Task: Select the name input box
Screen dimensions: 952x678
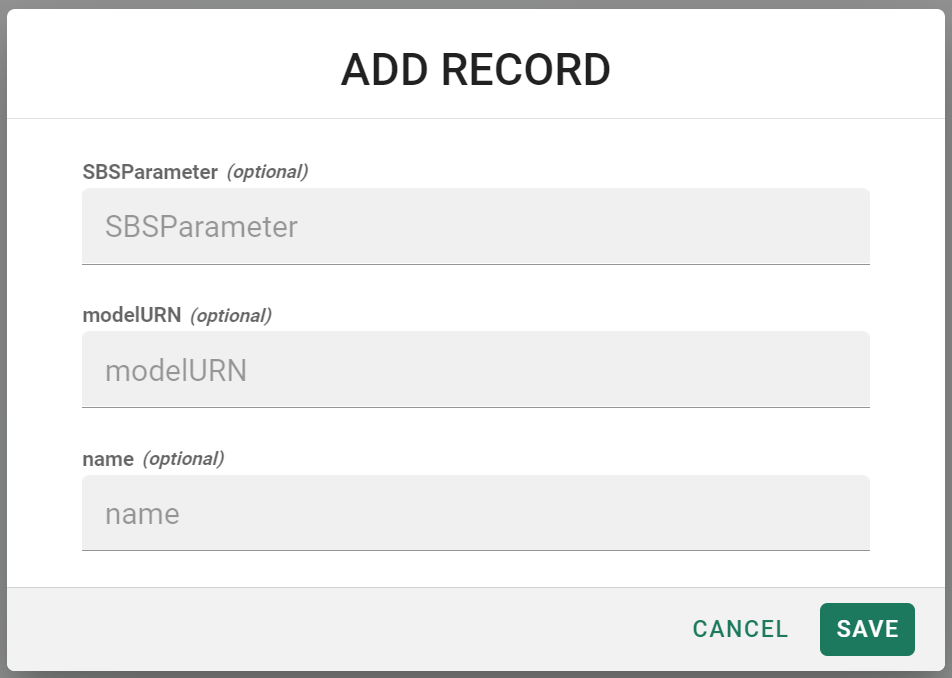Action: coord(475,514)
